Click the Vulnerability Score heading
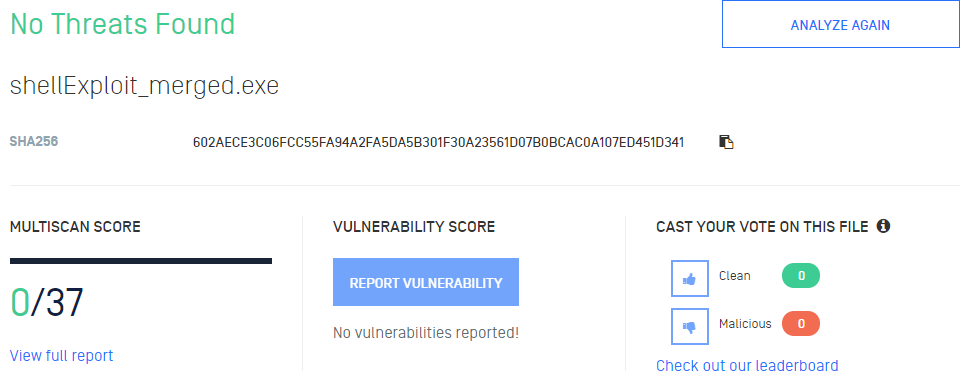 tap(414, 227)
